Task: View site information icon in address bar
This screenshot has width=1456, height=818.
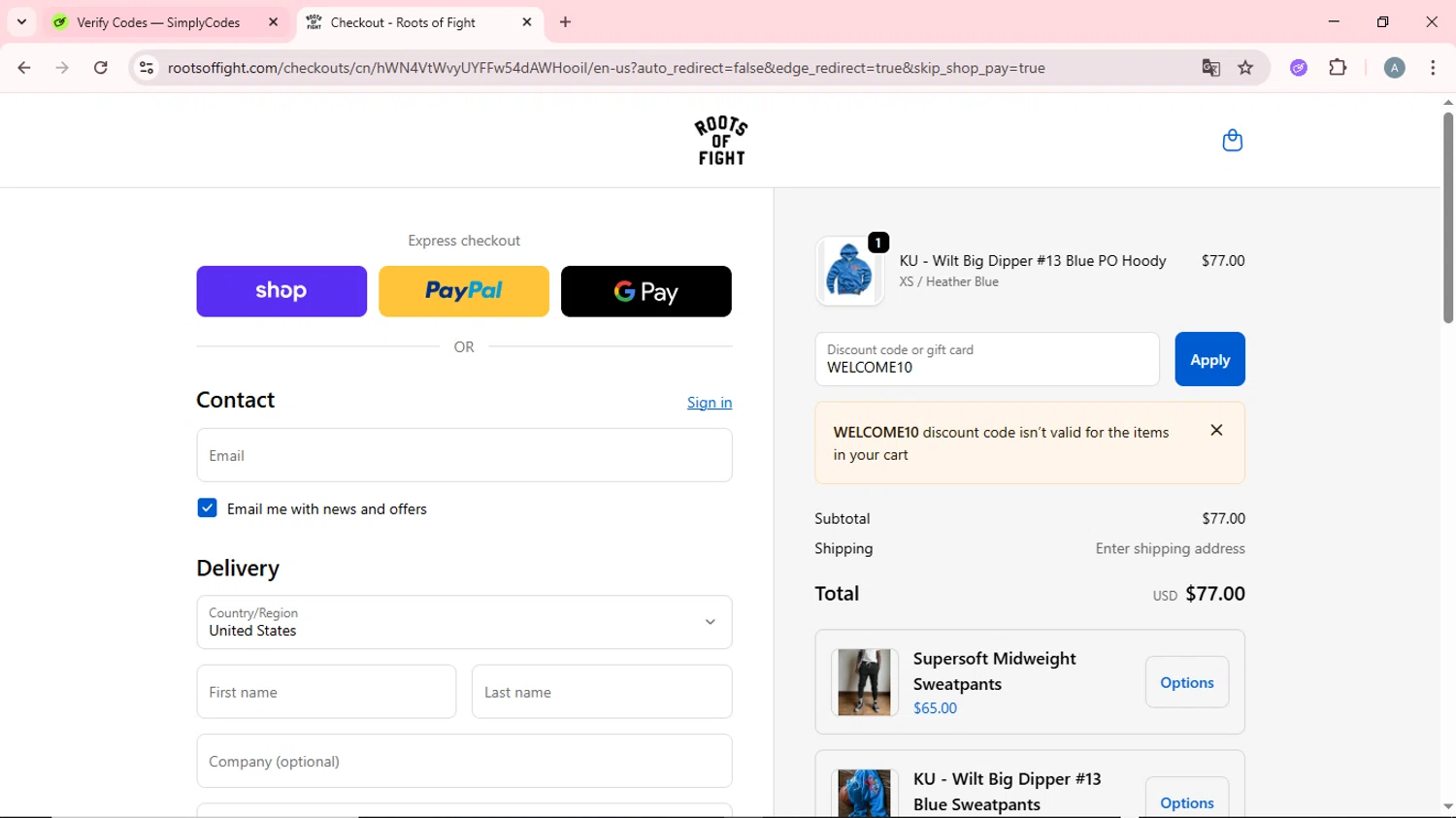Action: click(x=147, y=68)
